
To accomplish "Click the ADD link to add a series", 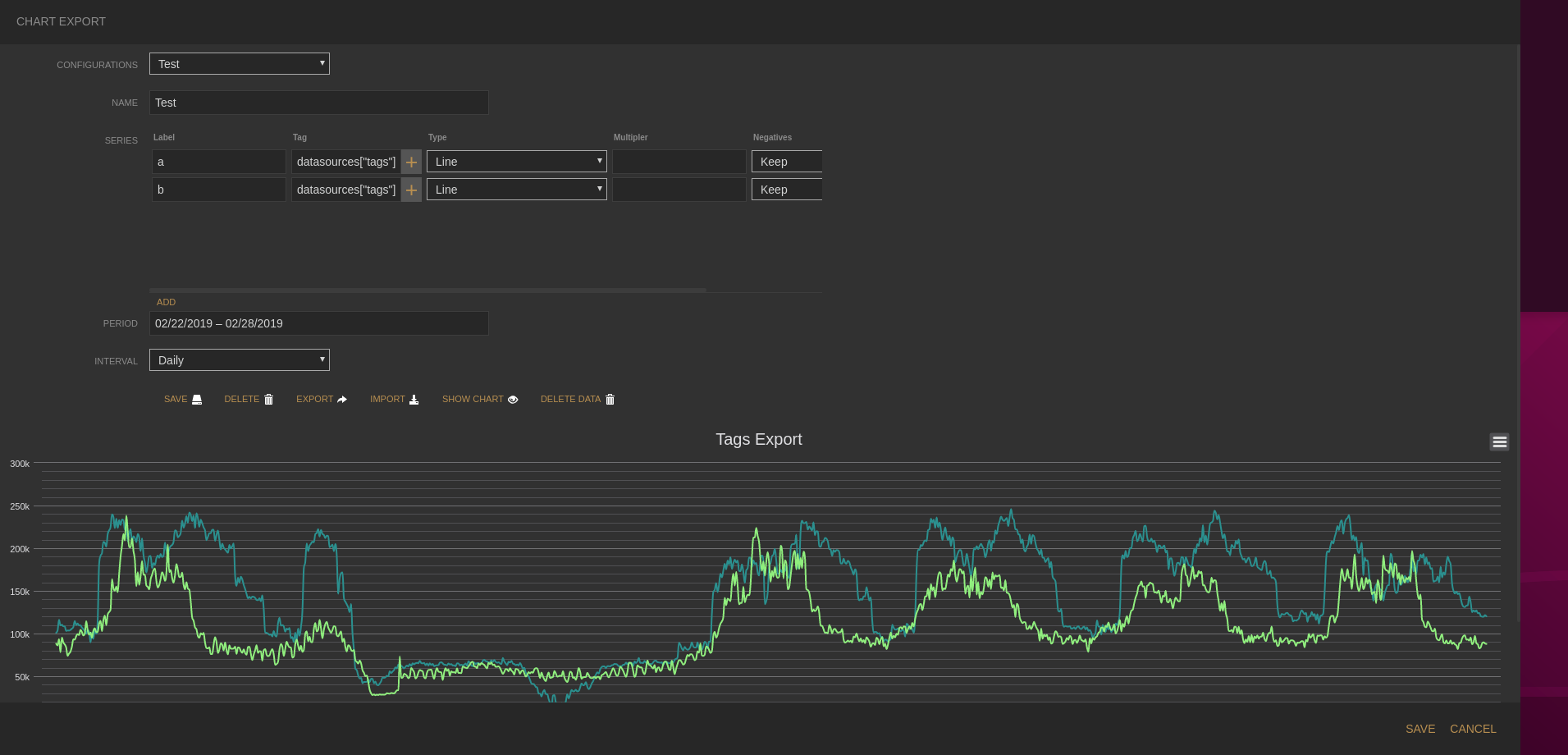I will (166, 302).
